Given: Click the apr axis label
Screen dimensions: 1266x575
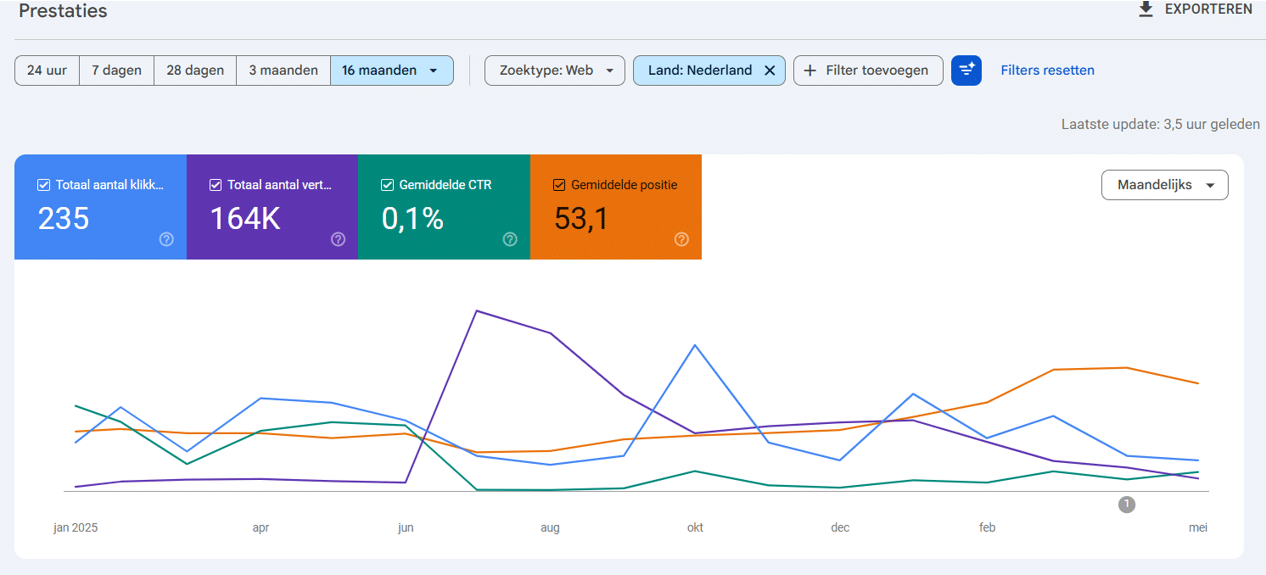Looking at the screenshot, I should click(261, 528).
